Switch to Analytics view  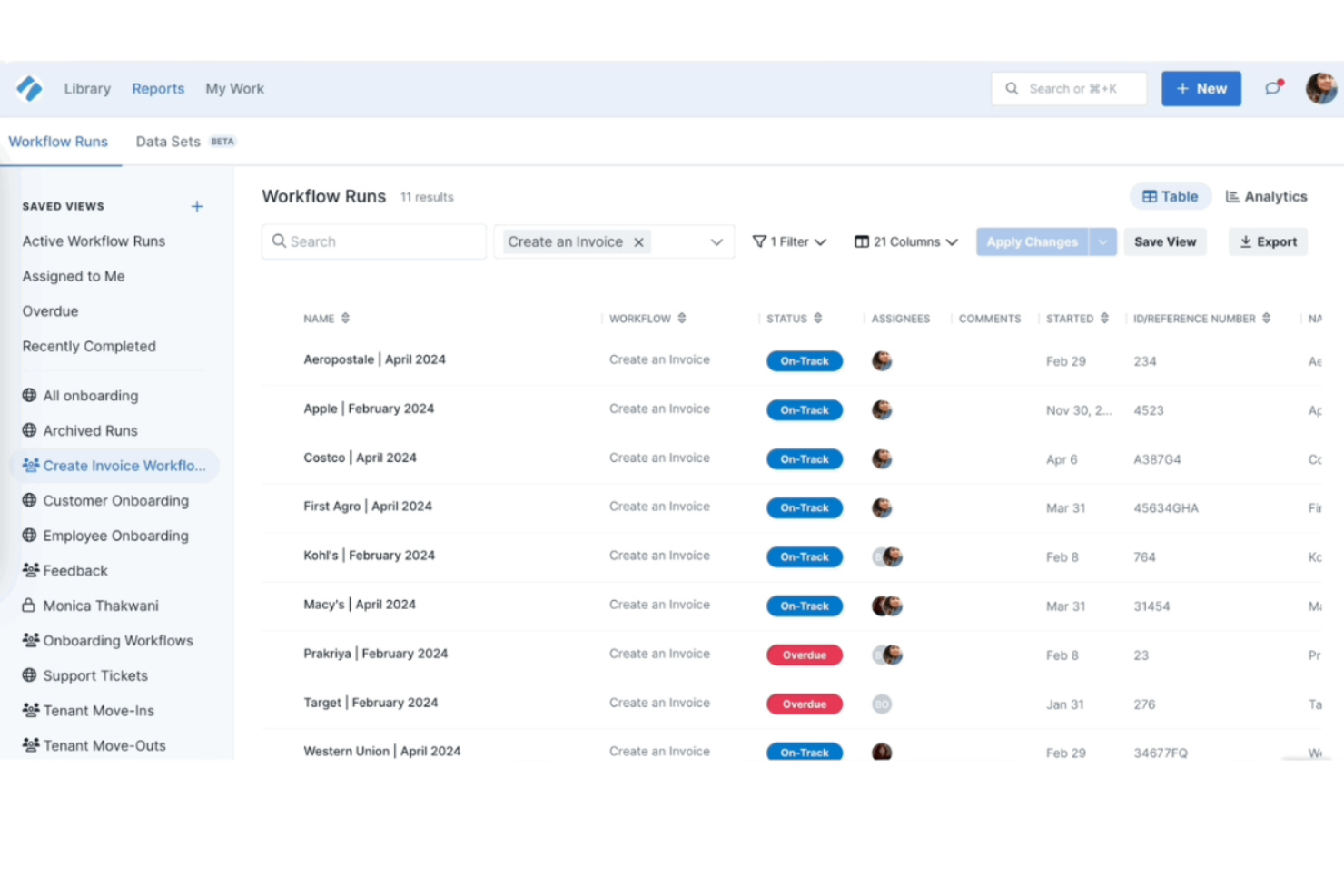point(1266,196)
